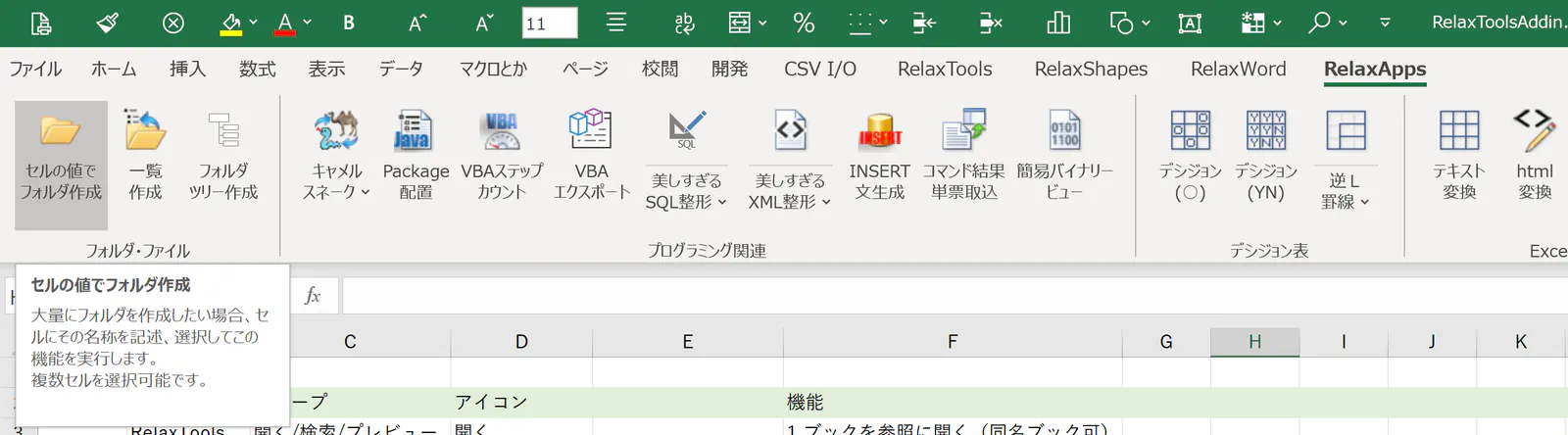Click the 逆L罫線 grid icon
Screen dimensions: 1568x435
1346,130
